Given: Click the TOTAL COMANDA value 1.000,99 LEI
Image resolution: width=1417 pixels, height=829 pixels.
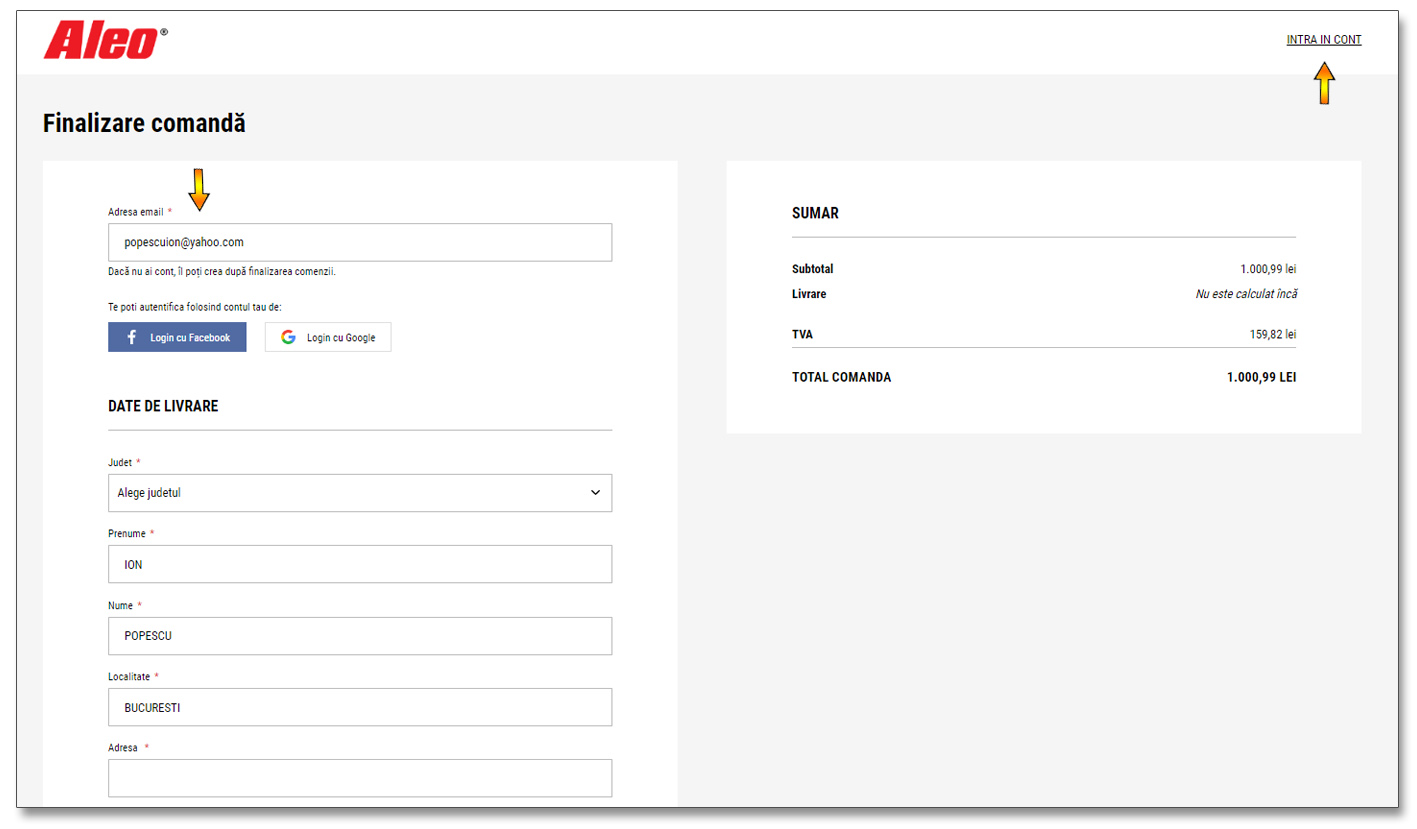Looking at the screenshot, I should tap(1260, 378).
